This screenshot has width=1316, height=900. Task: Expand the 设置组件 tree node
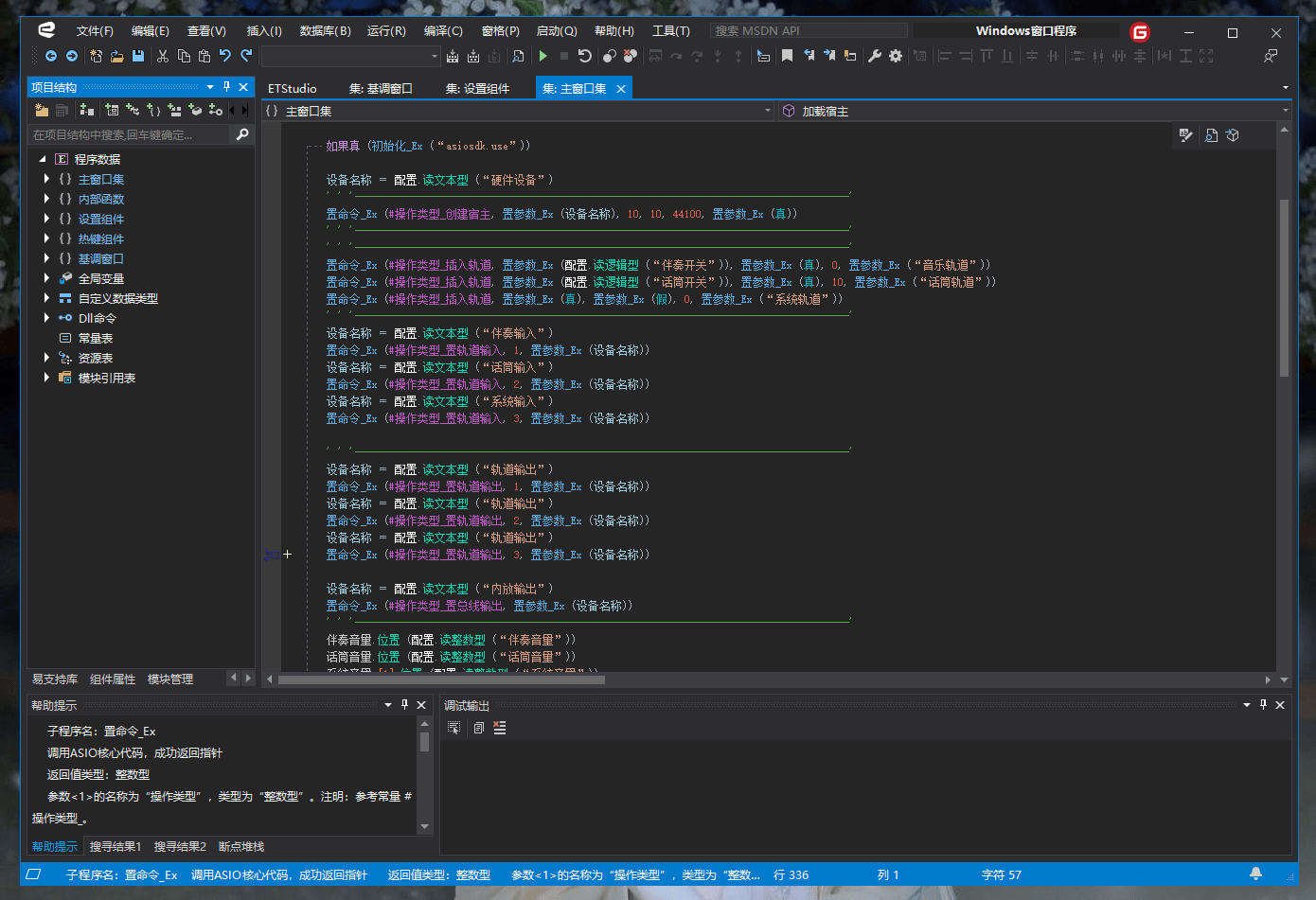(46, 219)
